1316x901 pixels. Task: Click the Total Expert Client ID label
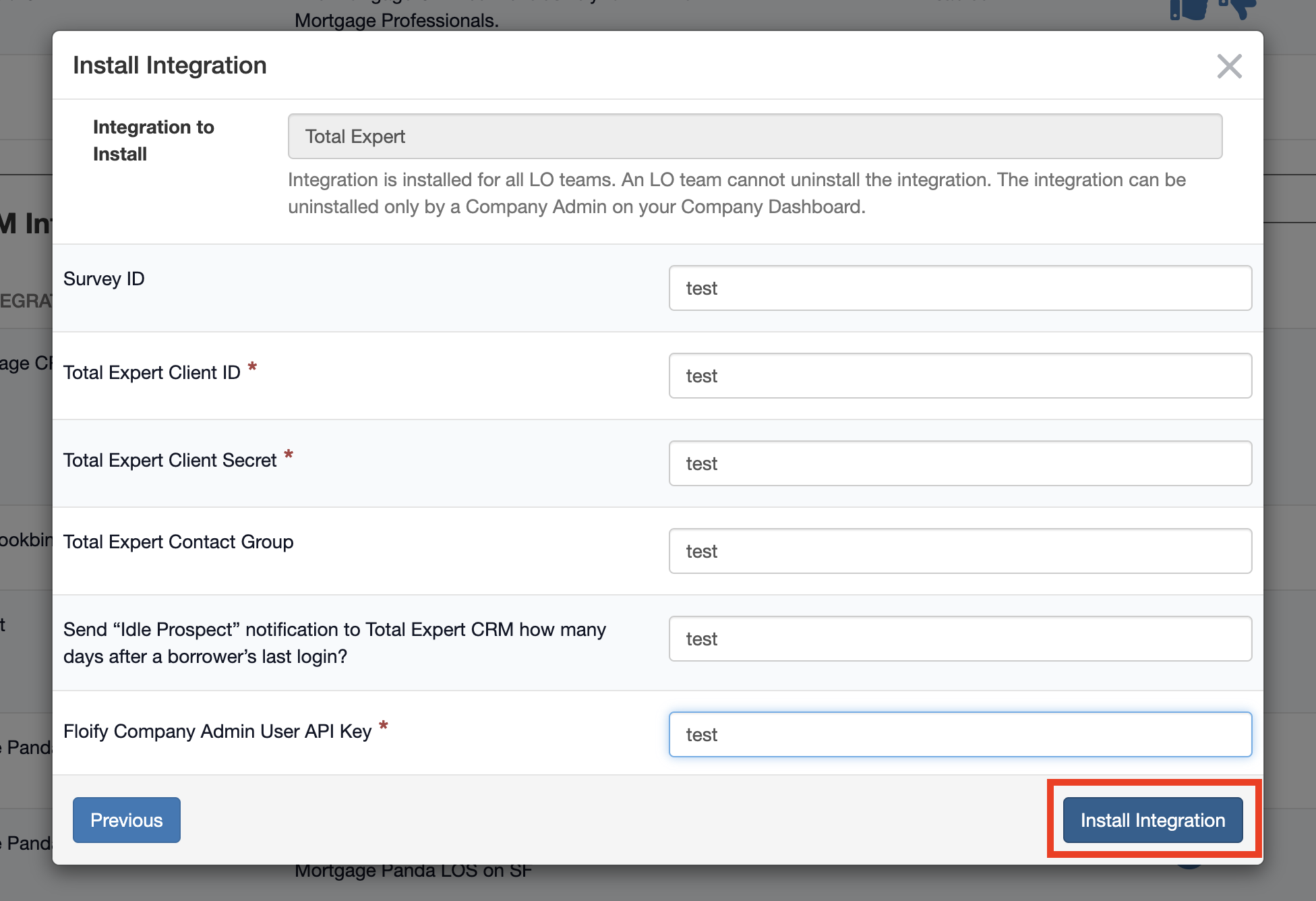tap(152, 373)
